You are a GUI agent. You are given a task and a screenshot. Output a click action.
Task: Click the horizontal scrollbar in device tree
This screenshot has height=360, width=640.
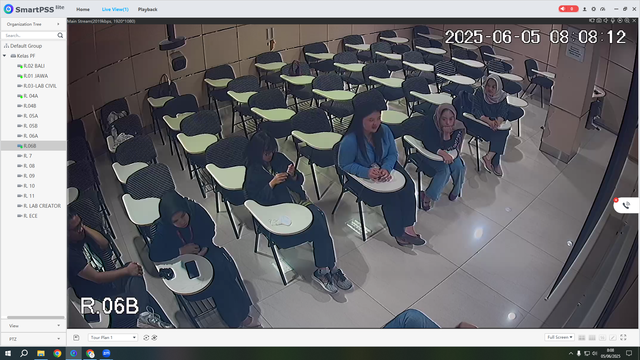(x=36, y=317)
